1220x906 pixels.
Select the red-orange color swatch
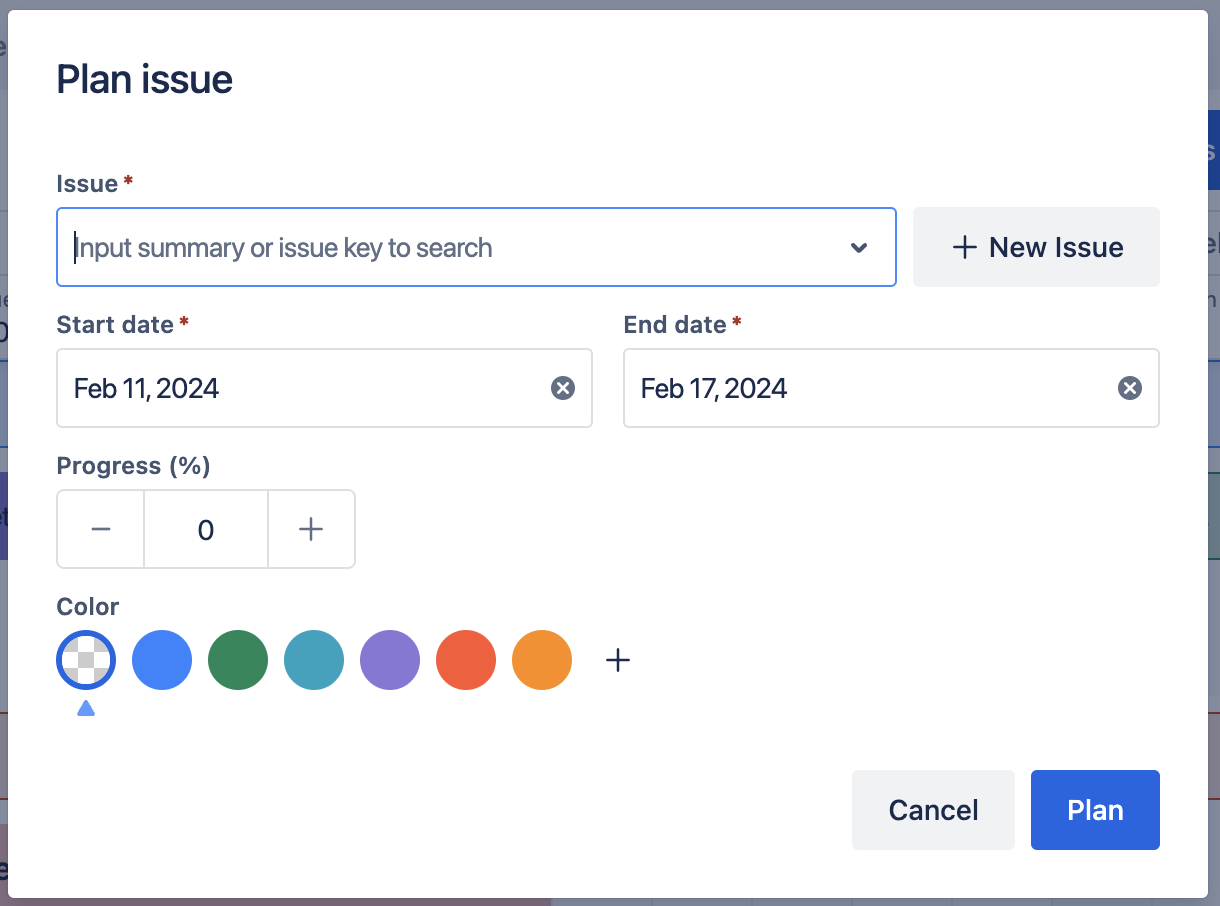tap(466, 660)
